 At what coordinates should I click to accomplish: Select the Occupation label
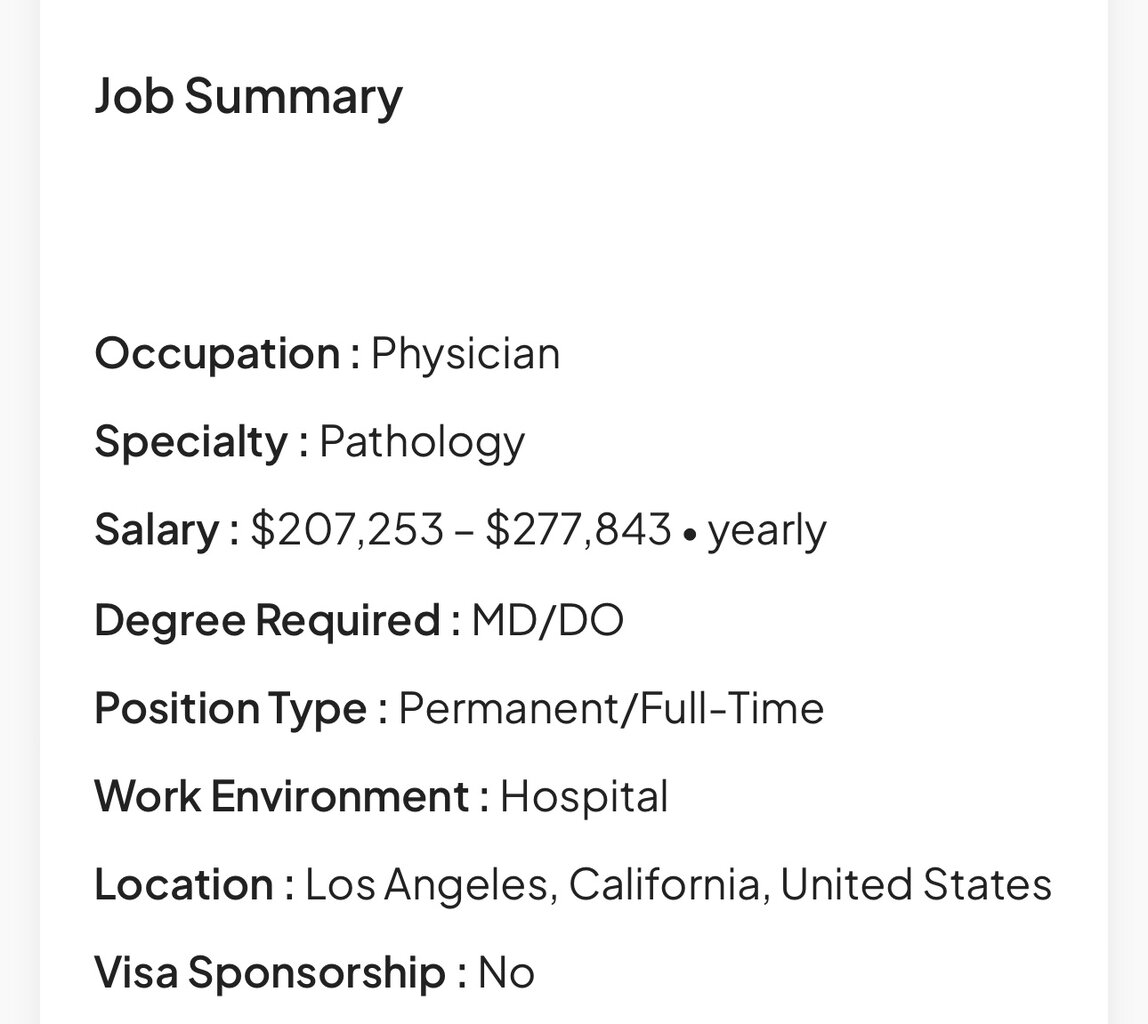(x=218, y=354)
